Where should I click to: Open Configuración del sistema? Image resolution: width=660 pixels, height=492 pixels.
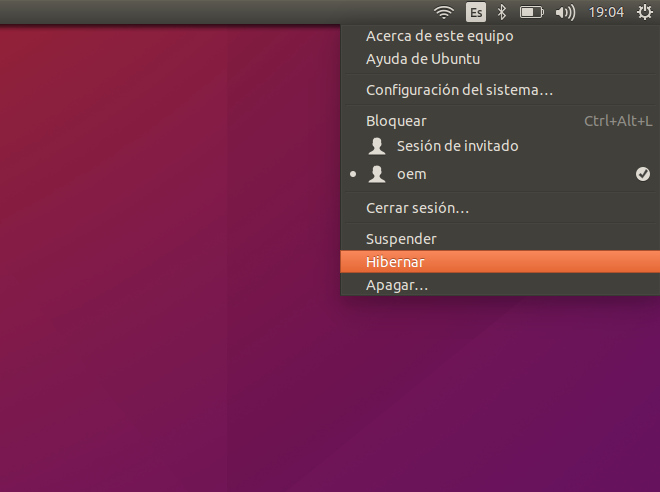pos(459,90)
